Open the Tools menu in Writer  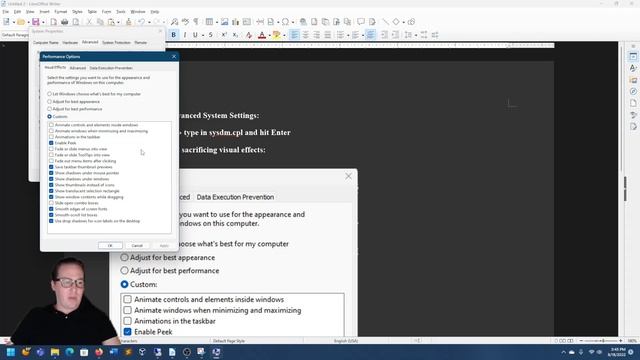click(x=121, y=12)
